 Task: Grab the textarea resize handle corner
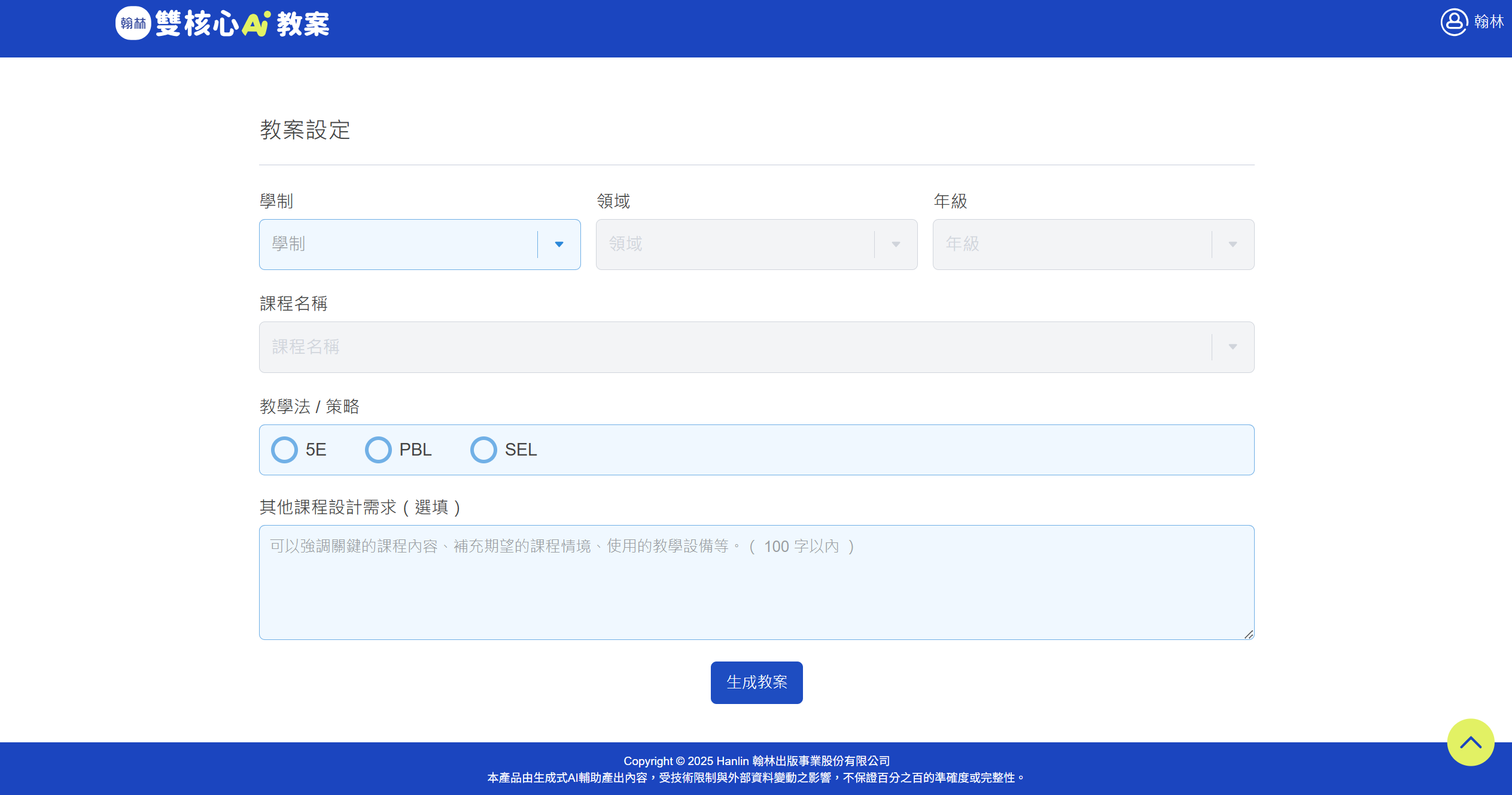(x=1249, y=635)
